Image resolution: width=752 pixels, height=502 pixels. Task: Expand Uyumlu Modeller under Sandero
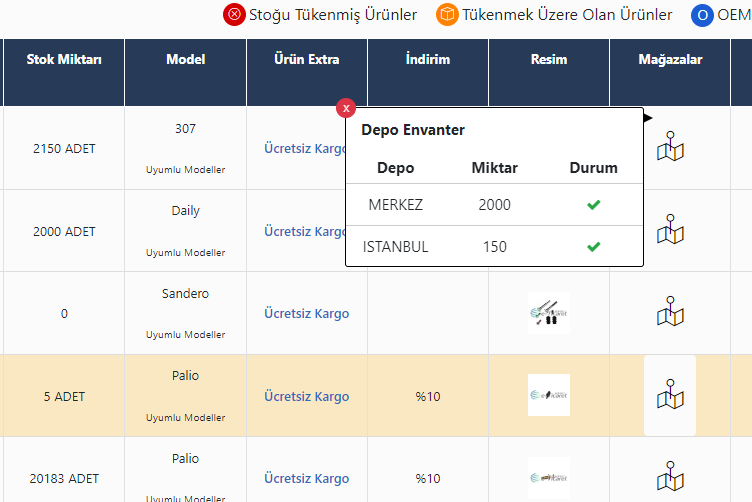tap(186, 335)
